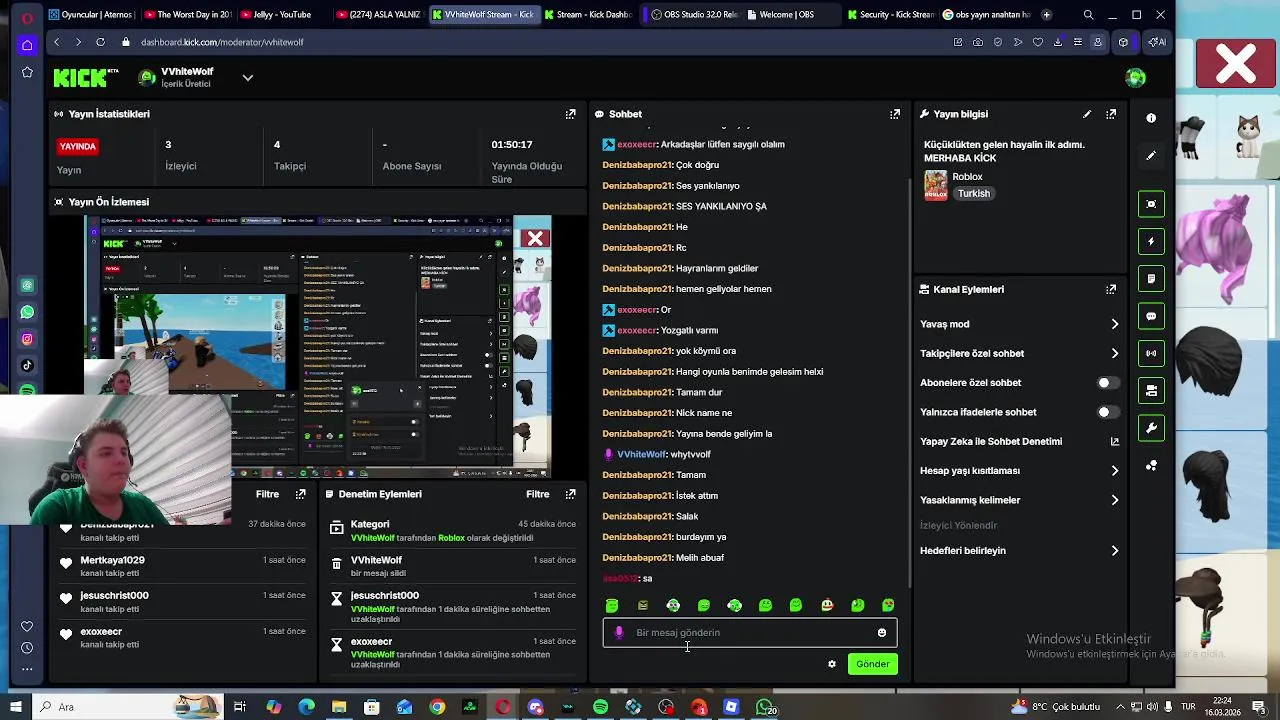This screenshot has height=720, width=1280.
Task: Open the Filtre dropdown in the activity feed
Action: (267, 494)
